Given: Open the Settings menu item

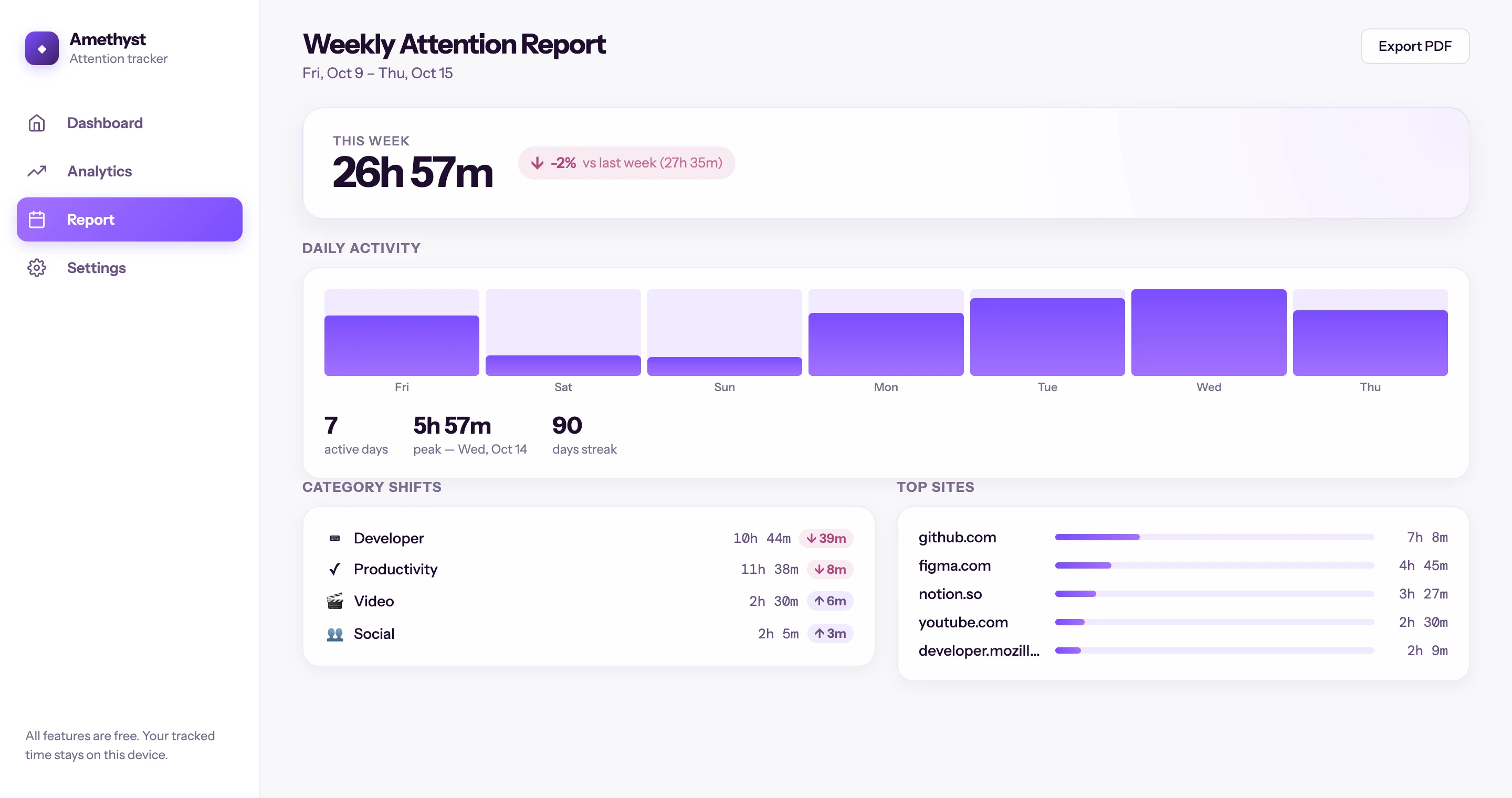Looking at the screenshot, I should point(130,268).
